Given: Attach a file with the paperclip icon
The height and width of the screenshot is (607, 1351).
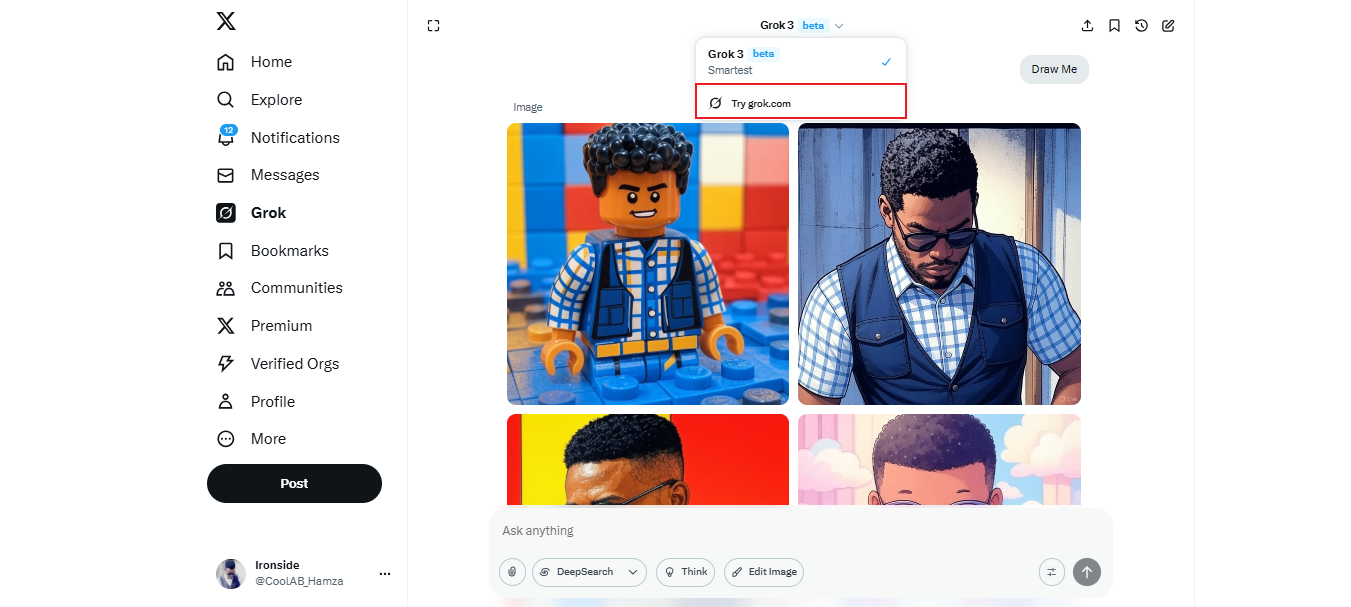Looking at the screenshot, I should click(x=511, y=571).
